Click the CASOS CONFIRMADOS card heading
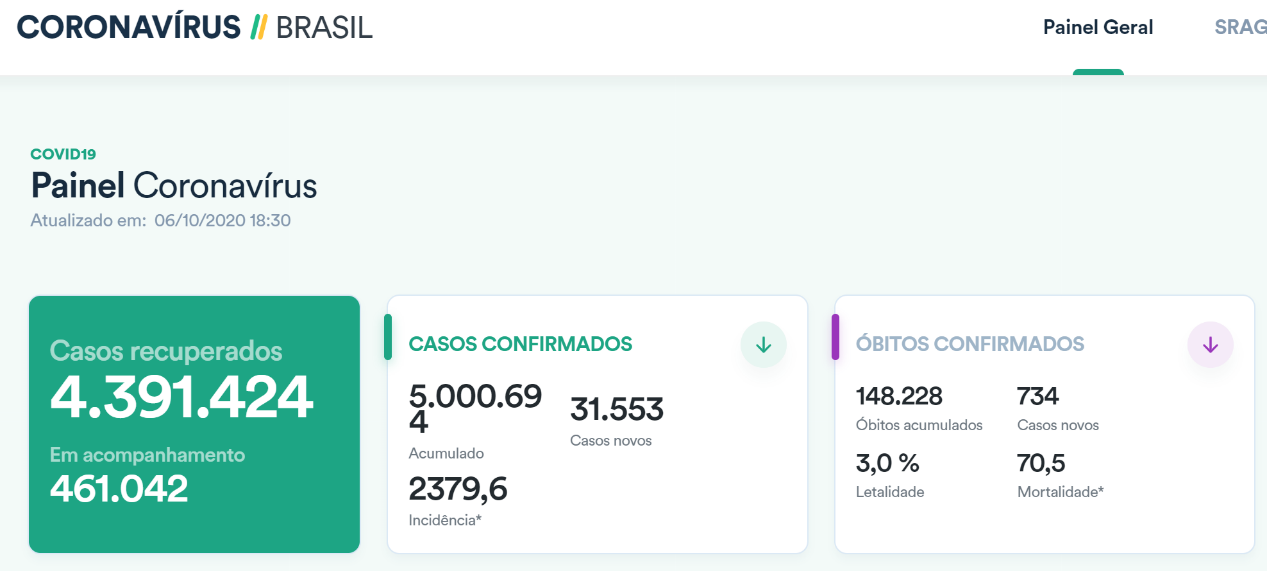 (520, 344)
